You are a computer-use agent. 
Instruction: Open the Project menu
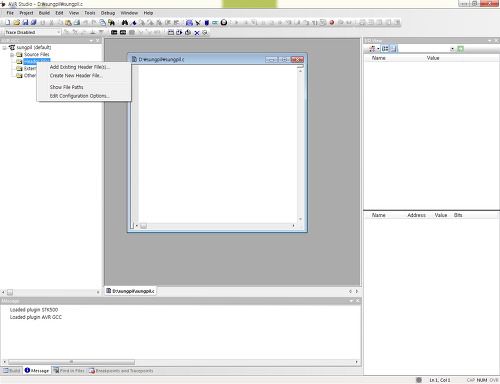point(26,13)
